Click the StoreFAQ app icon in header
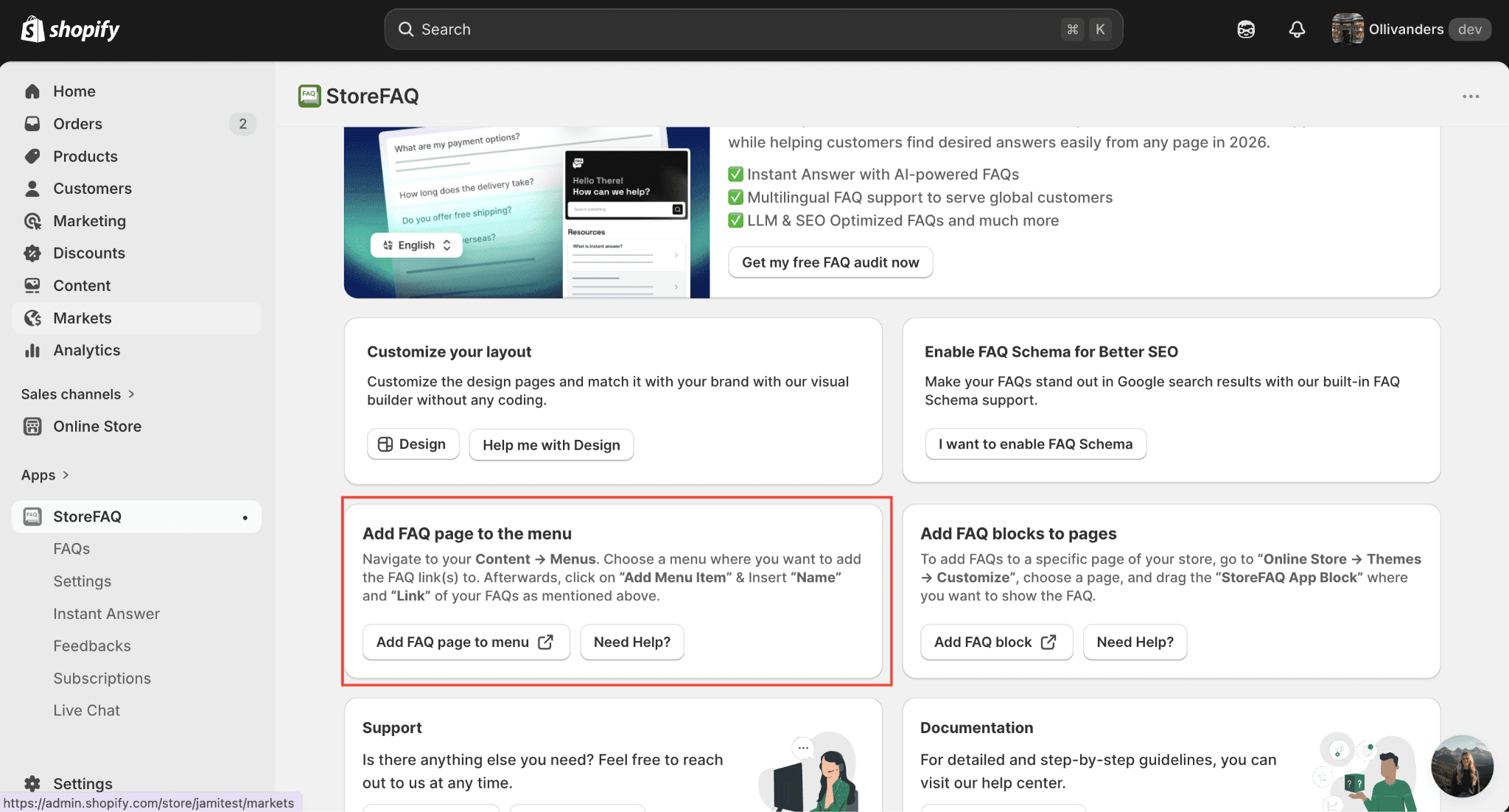 309,96
